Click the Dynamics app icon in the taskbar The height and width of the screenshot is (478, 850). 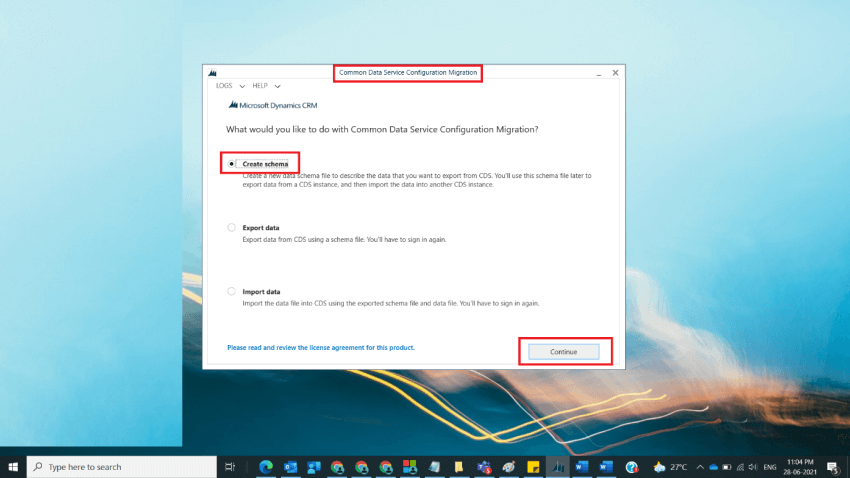(558, 467)
